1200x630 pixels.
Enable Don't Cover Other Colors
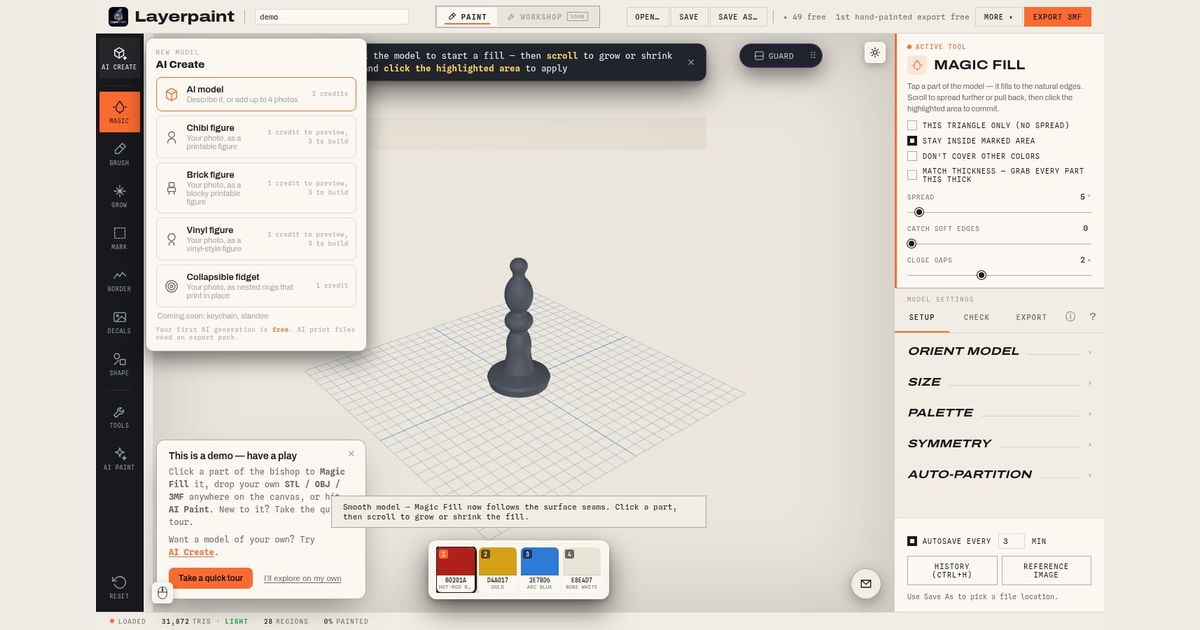click(x=912, y=156)
